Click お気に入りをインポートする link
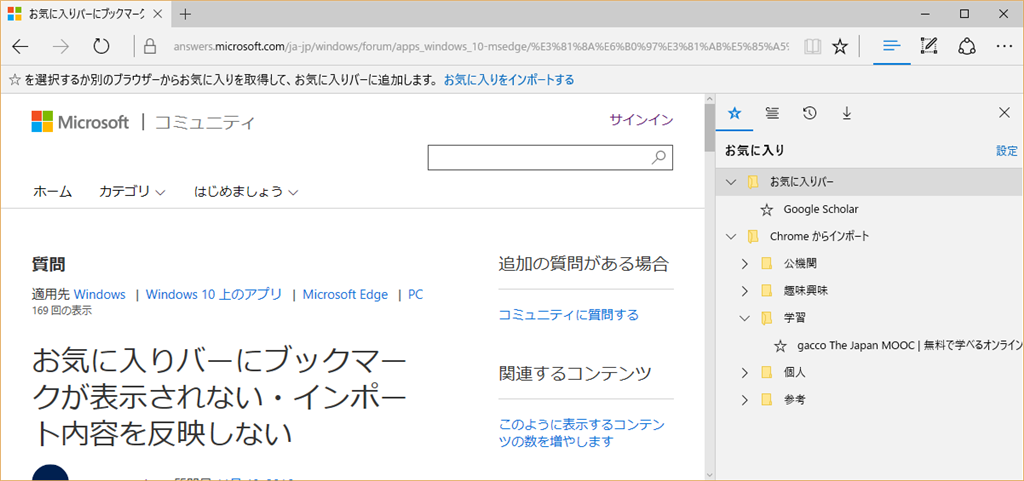This screenshot has width=1024, height=481. click(x=509, y=80)
